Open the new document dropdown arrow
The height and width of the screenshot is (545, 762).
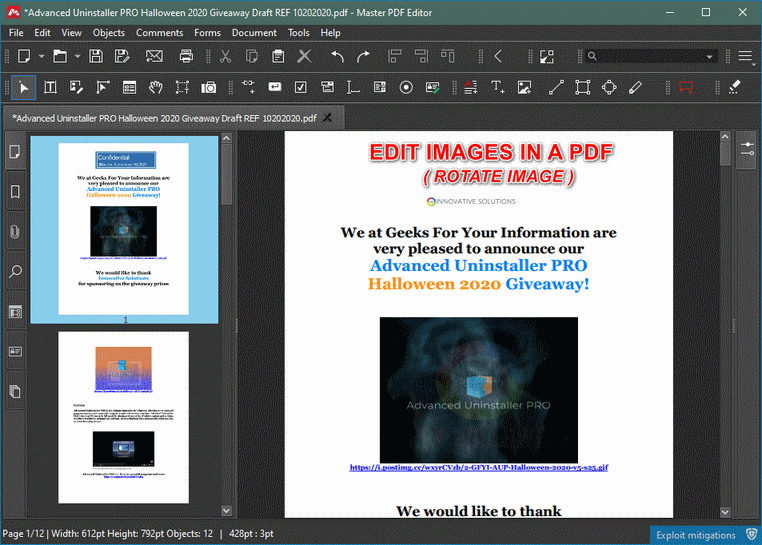click(41, 56)
